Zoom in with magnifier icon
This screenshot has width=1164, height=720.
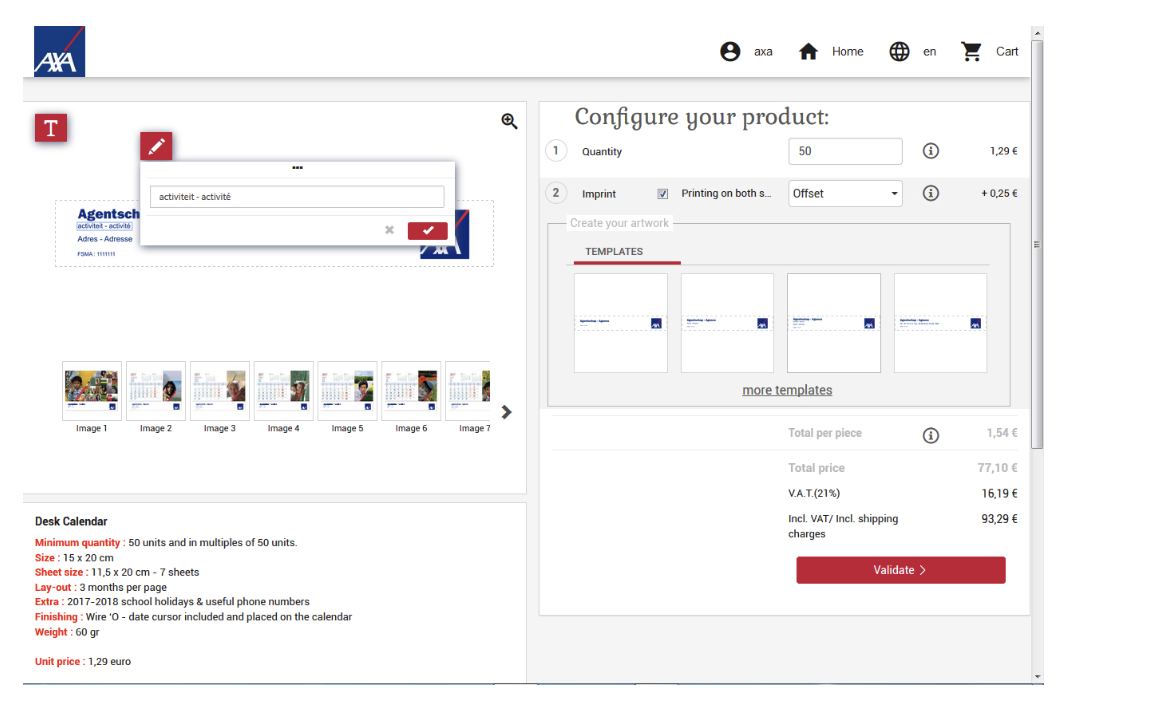(509, 121)
